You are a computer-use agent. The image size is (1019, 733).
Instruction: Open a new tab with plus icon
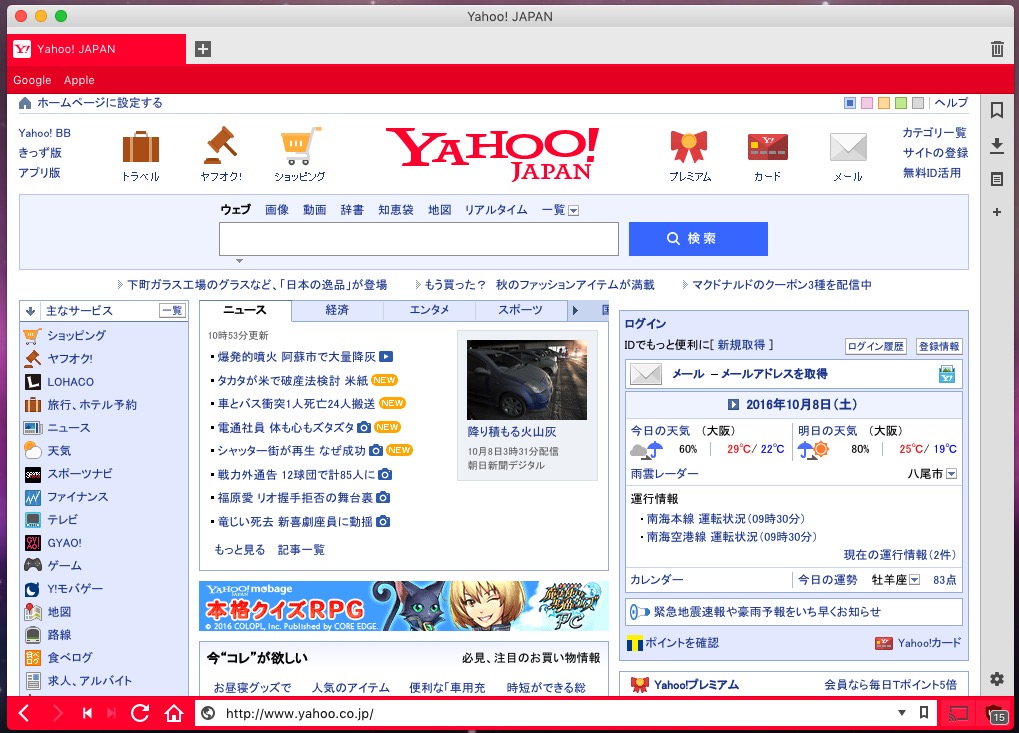tap(203, 49)
